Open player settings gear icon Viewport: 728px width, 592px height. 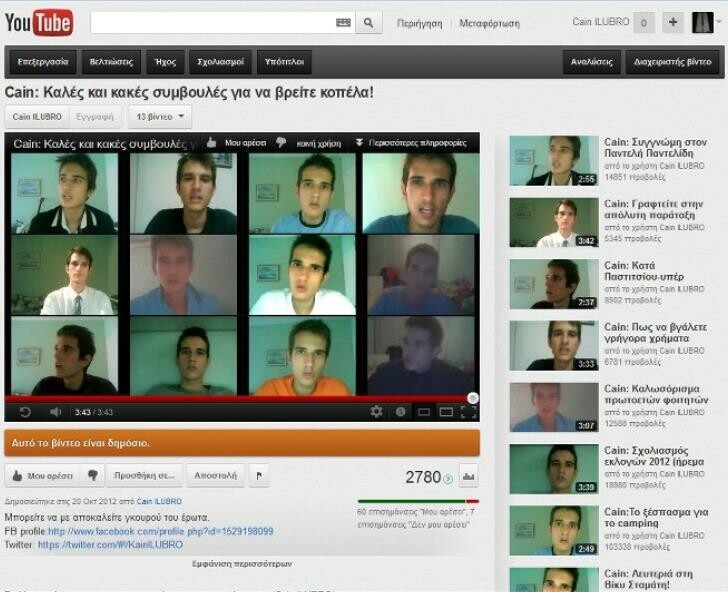tap(377, 411)
